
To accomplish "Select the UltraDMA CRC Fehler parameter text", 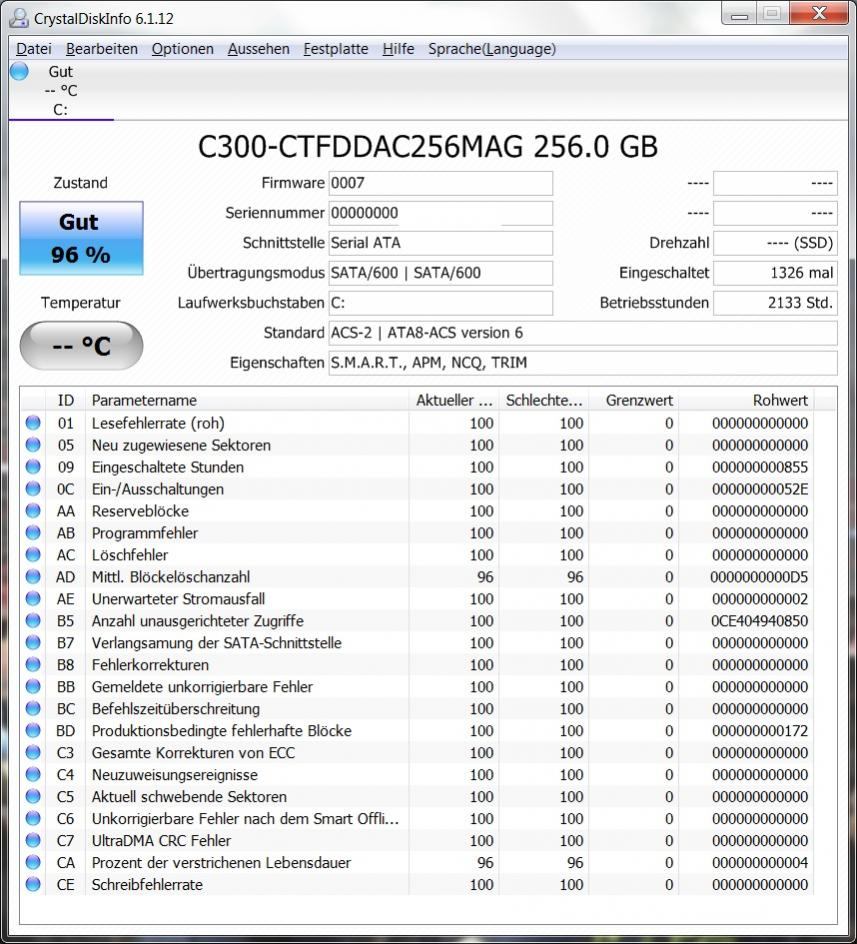I will 161,840.
